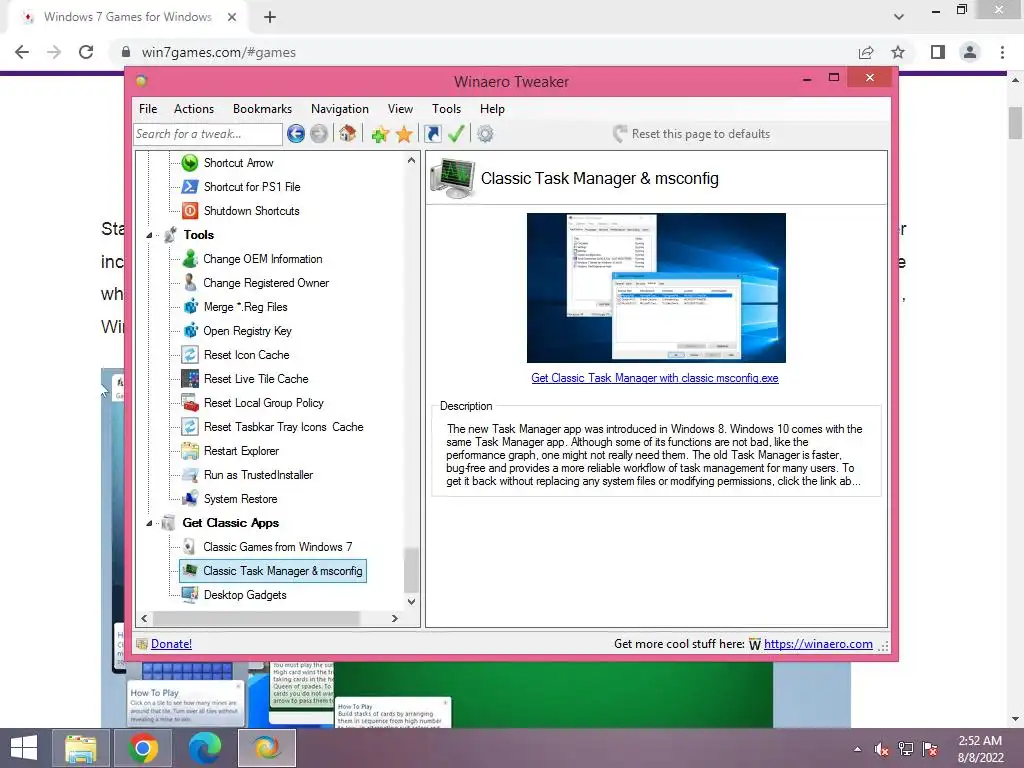Click the Run as TrustedInstaller icon

[x=189, y=475]
